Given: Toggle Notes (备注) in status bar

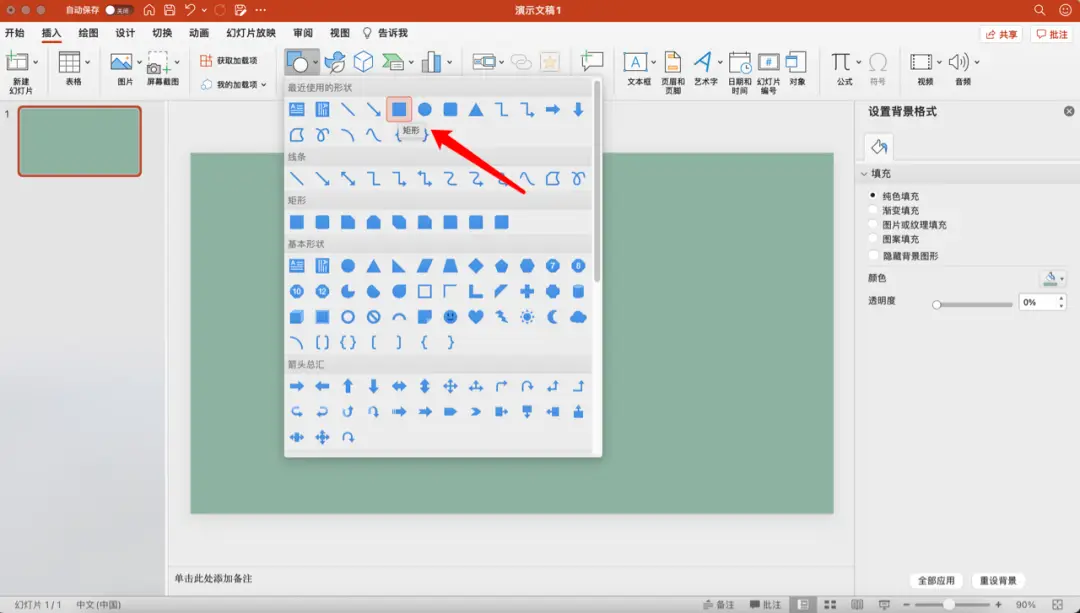Looking at the screenshot, I should point(718,605).
